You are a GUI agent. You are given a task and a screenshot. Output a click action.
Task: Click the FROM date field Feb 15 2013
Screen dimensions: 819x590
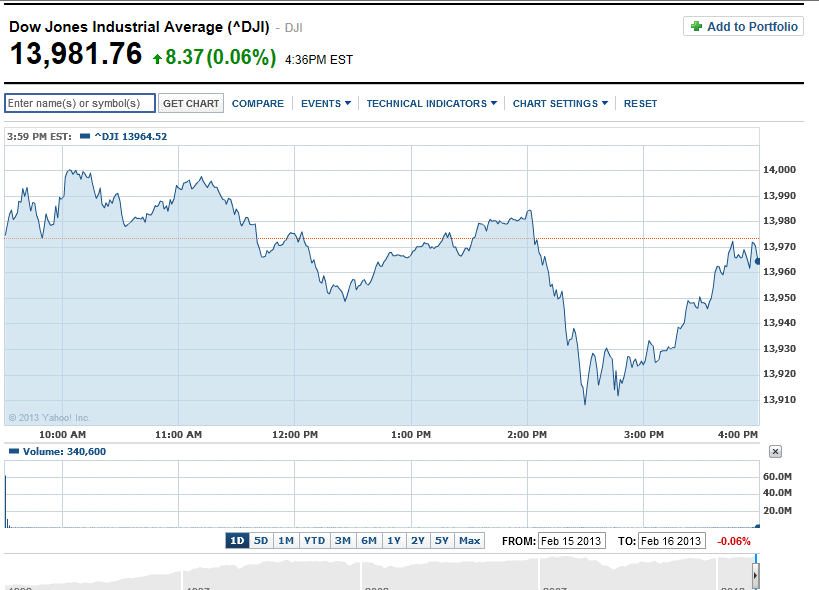[x=571, y=541]
